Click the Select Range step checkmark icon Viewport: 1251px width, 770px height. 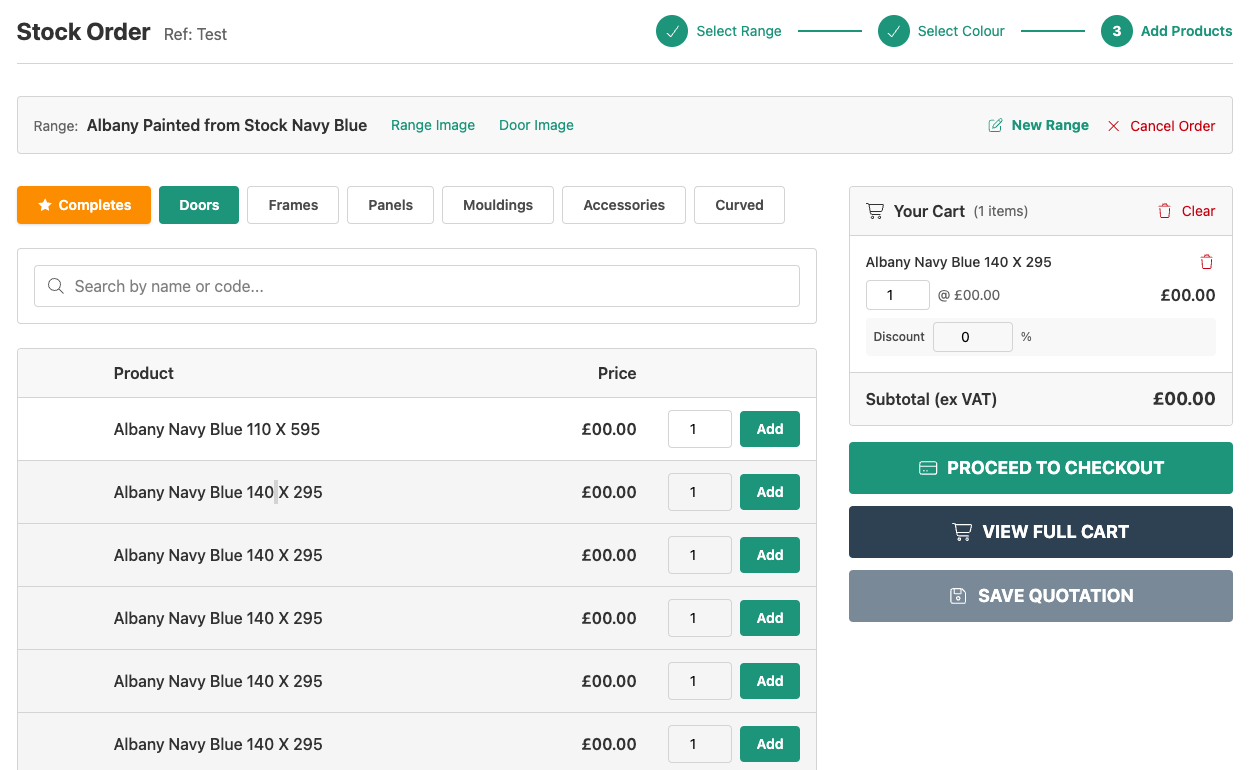click(672, 31)
